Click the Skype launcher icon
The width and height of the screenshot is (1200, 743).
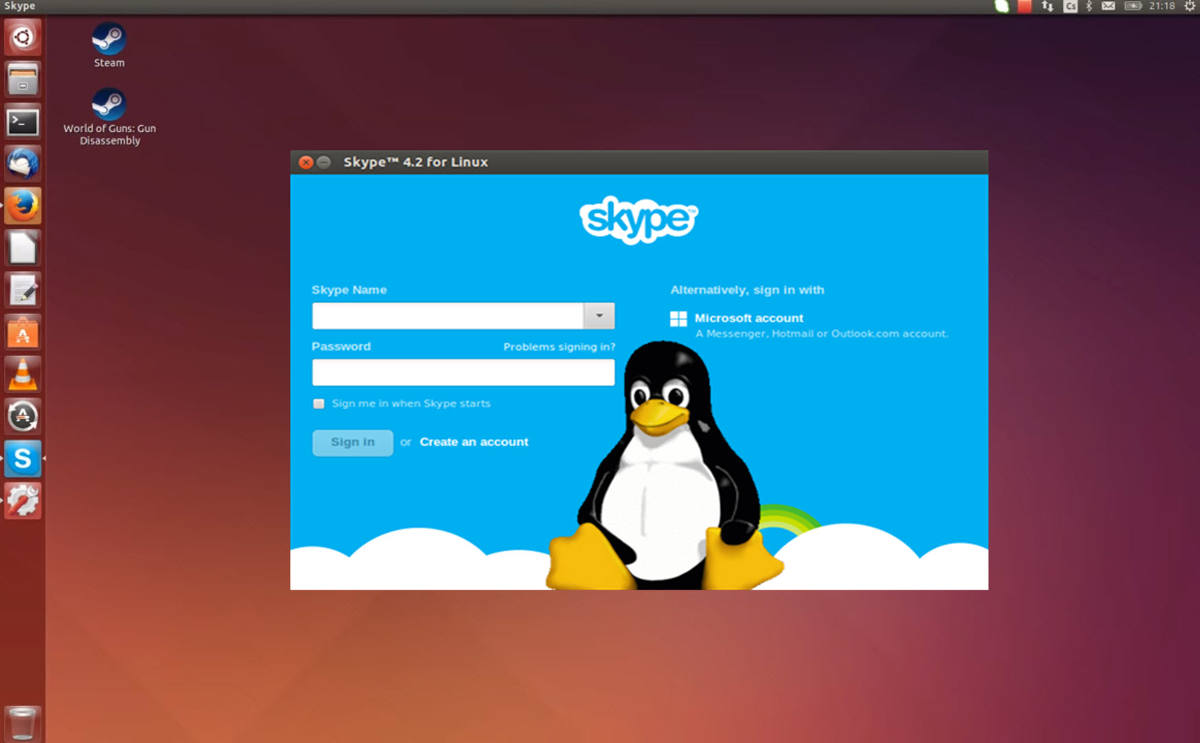coord(22,458)
